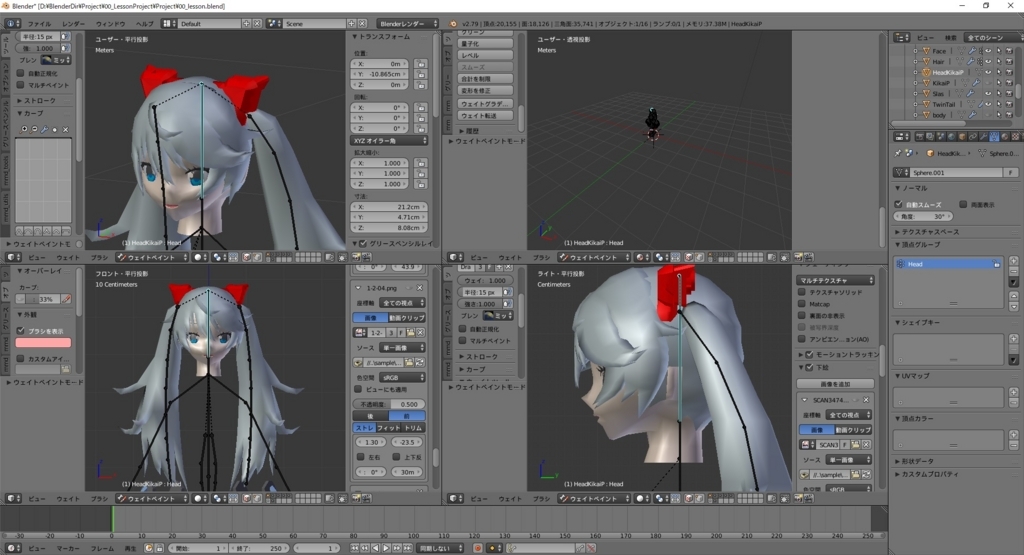Delete the Default screen layout
The image size is (1024, 555).
(x=257, y=24)
